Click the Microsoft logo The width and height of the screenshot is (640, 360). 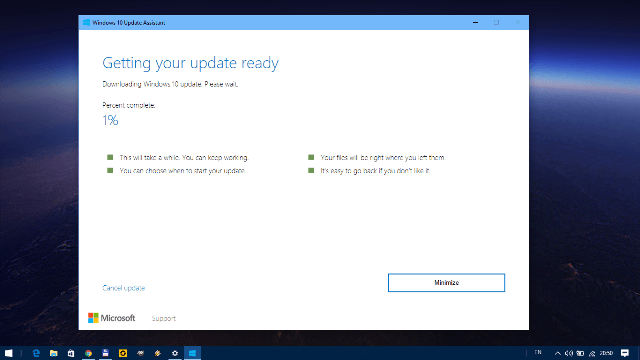[111, 318]
